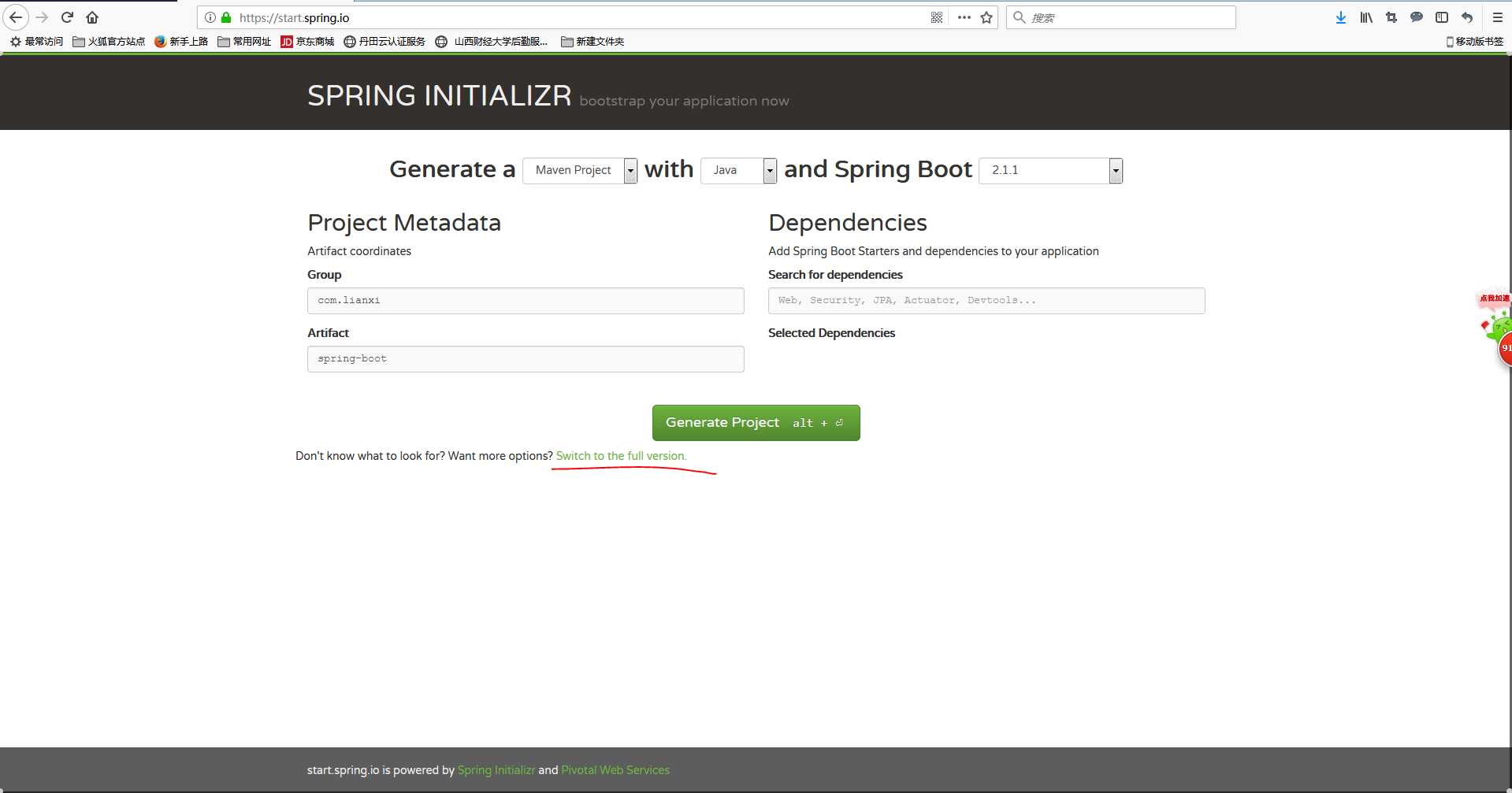
Task: Click the Artifact input field
Action: click(x=526, y=359)
